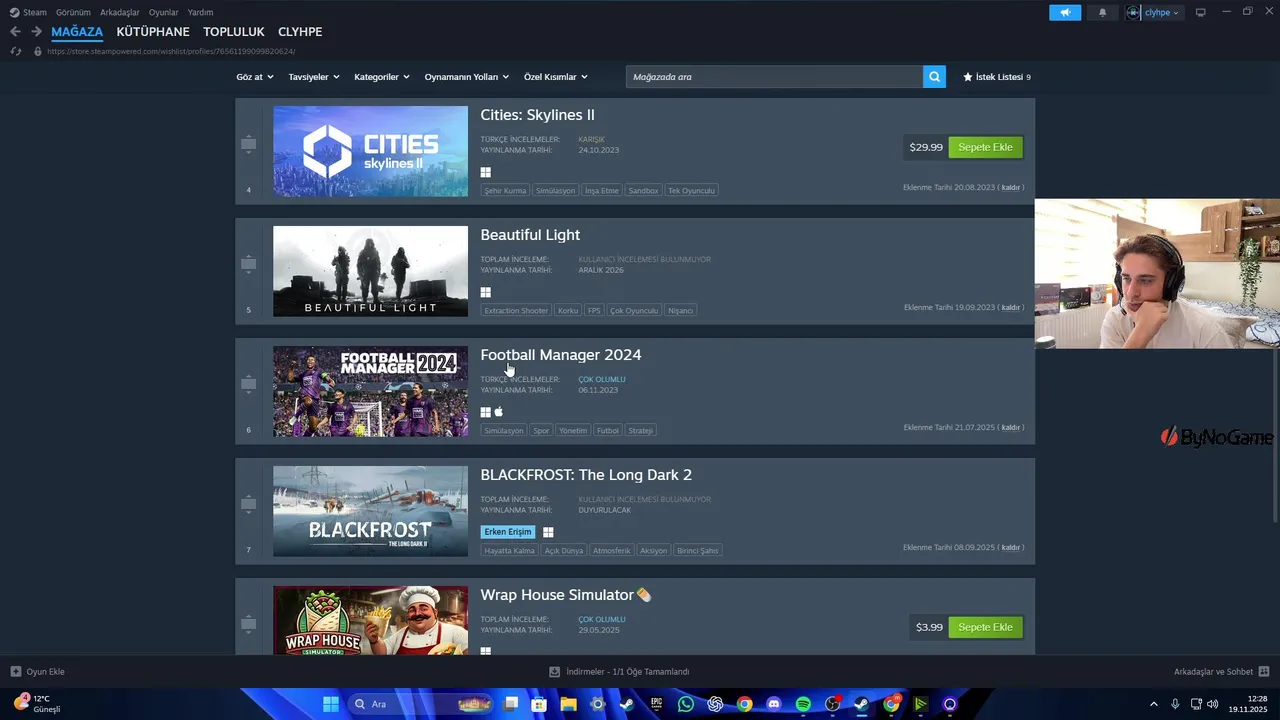Open the Oyunlar menu
The image size is (1280, 720).
164,12
